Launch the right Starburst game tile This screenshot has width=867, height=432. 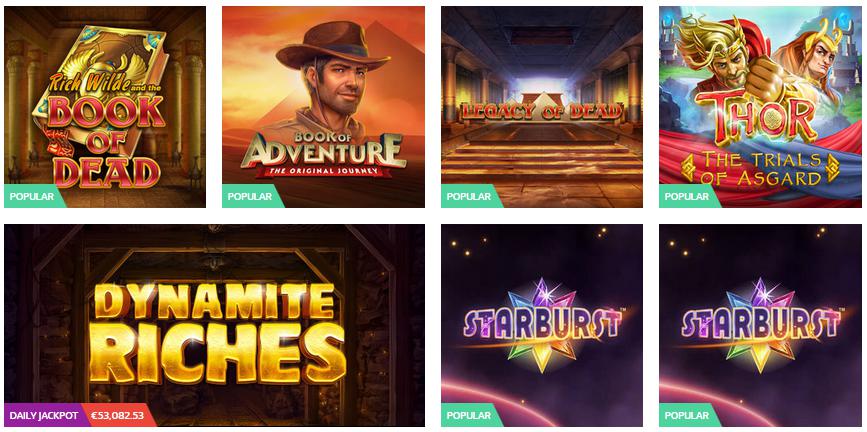point(760,325)
